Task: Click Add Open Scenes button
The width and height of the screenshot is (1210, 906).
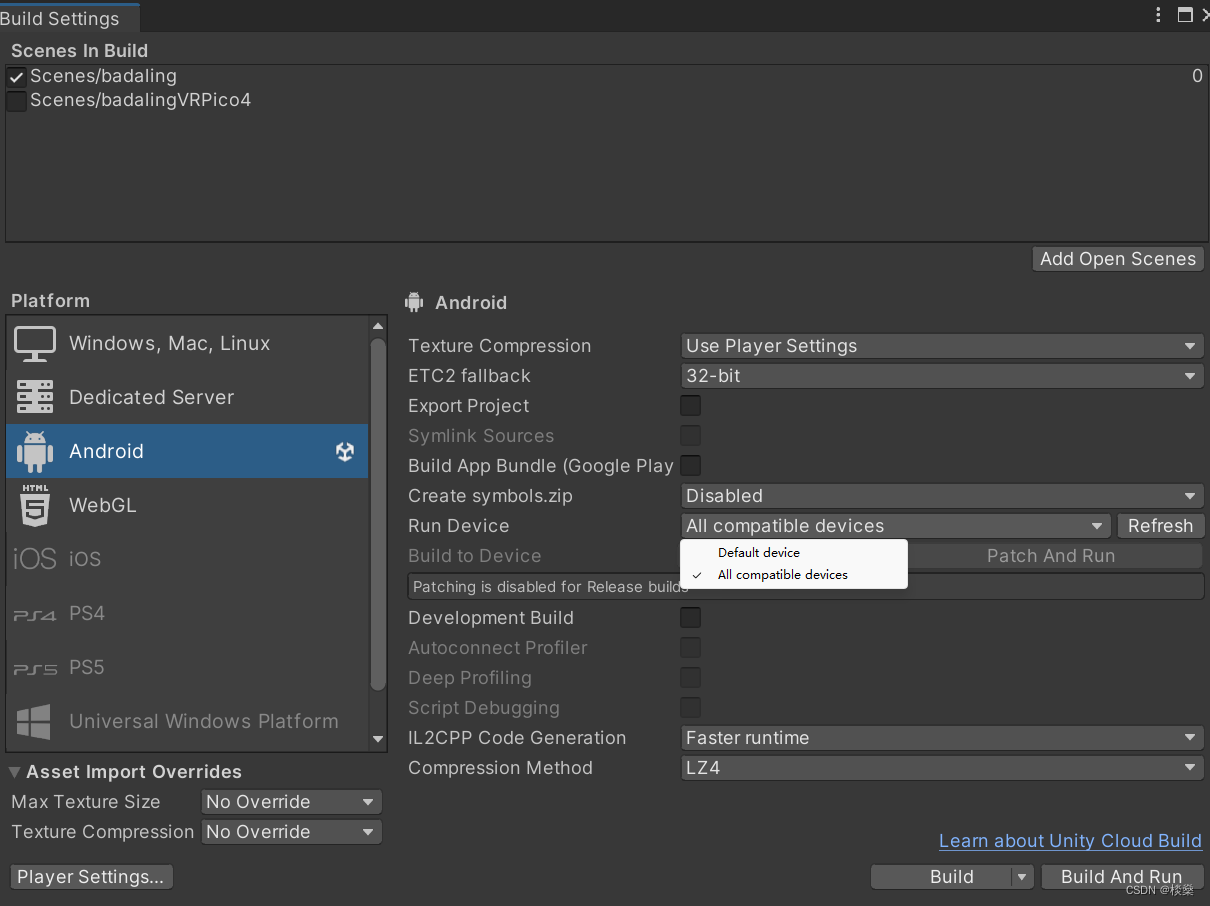Action: [x=1117, y=259]
